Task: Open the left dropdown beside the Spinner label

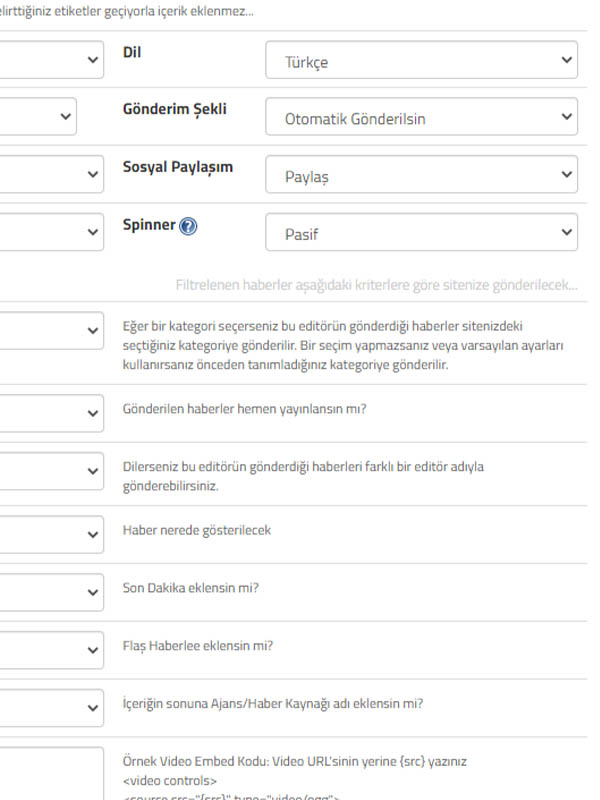Action: (x=50, y=232)
